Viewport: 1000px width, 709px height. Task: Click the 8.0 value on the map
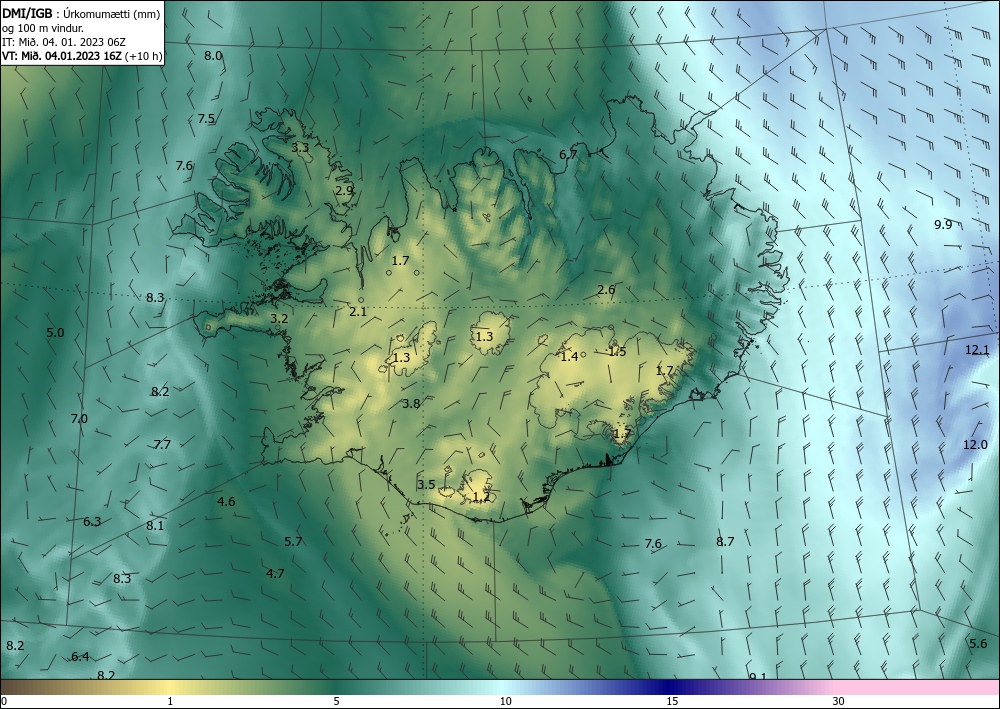click(x=213, y=55)
